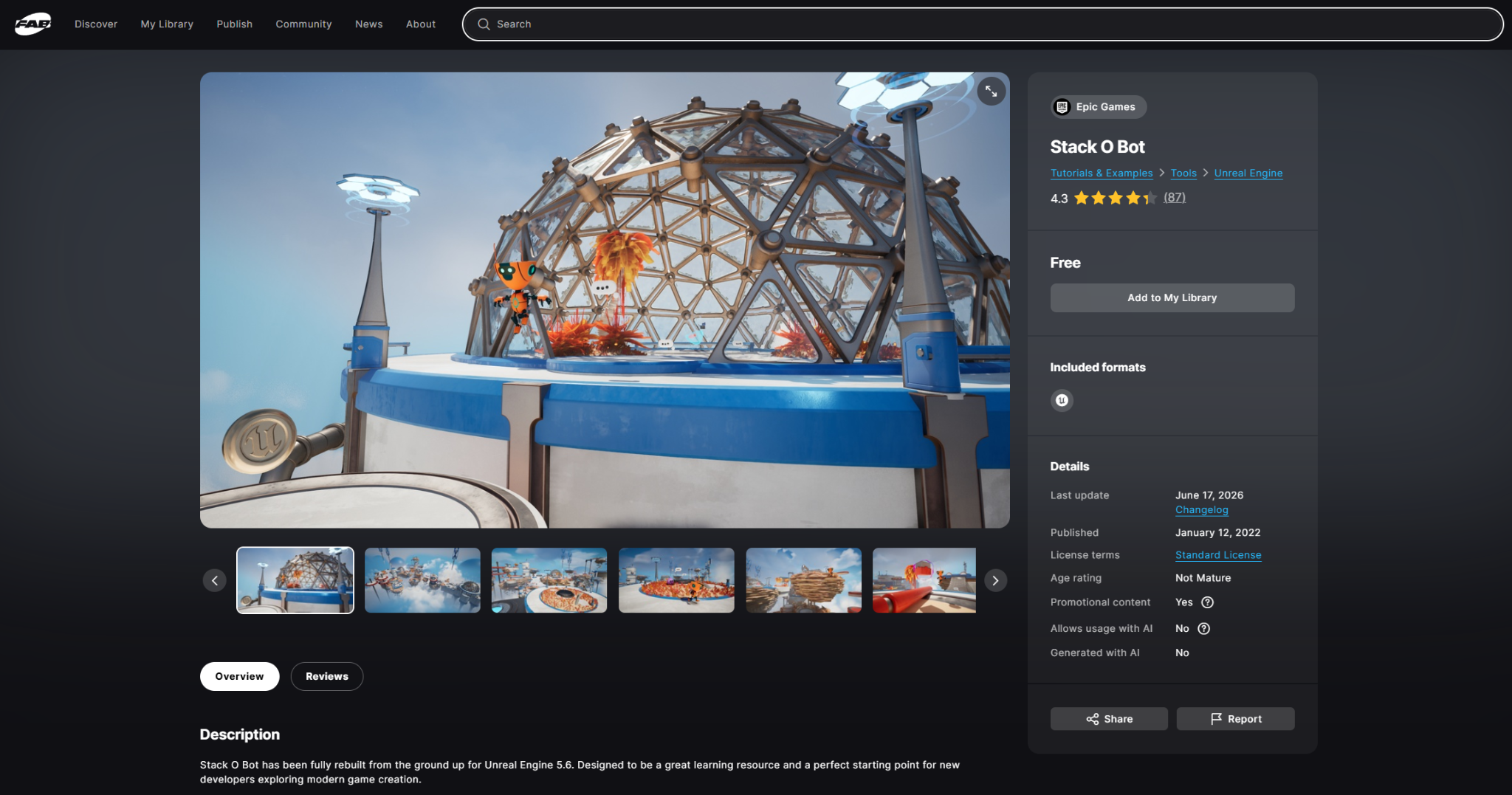Click the search magnifier icon
The image size is (1512, 795).
(484, 24)
